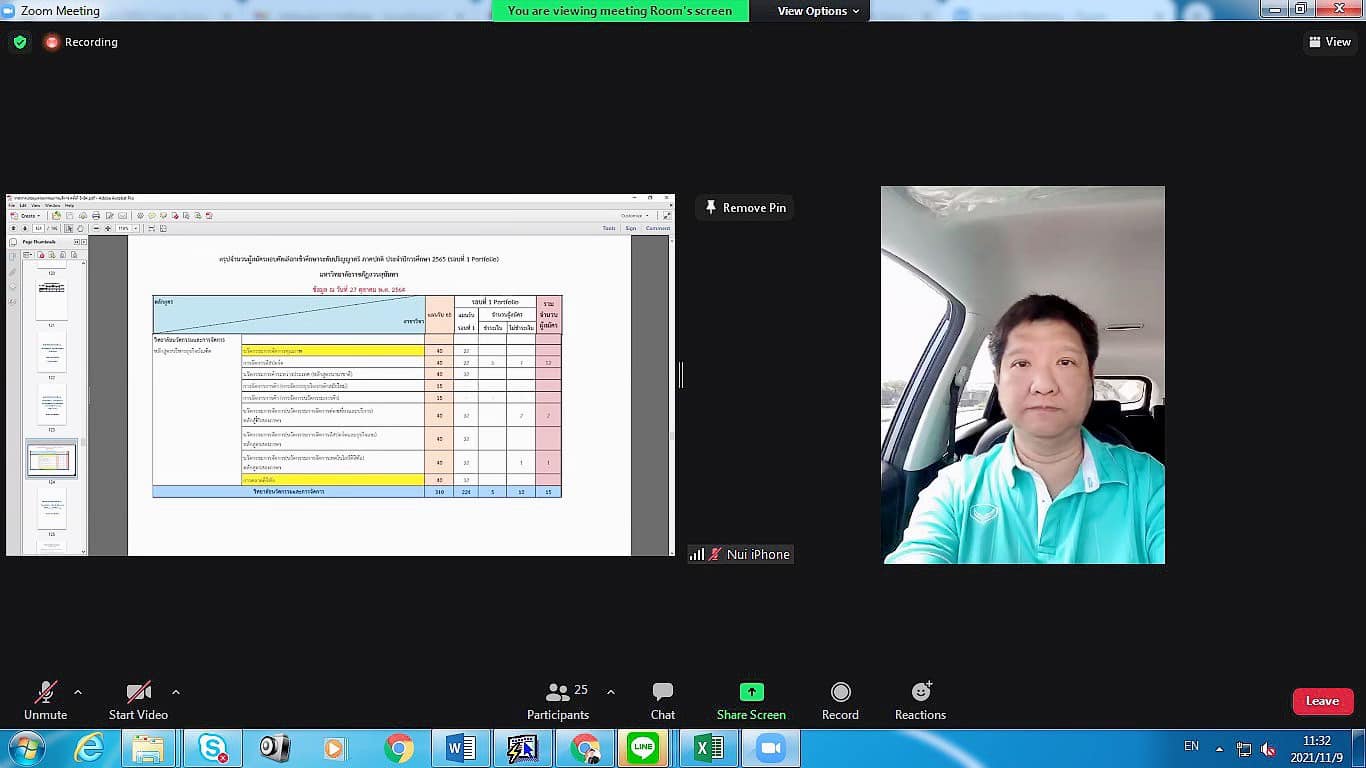Click the Unmute microphone icon
1366x768 pixels.
pos(45,692)
